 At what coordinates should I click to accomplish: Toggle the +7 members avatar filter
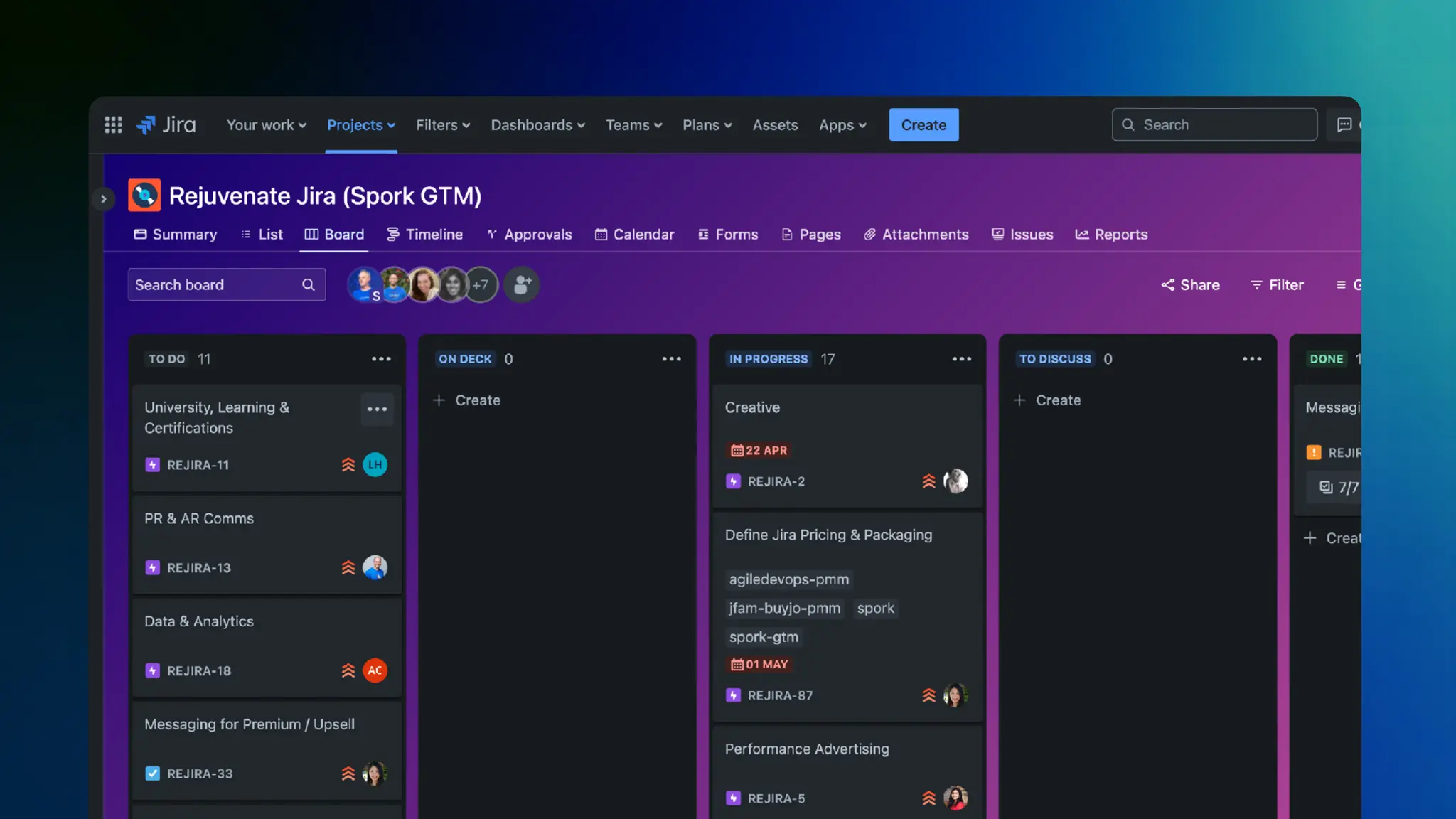[x=481, y=285]
